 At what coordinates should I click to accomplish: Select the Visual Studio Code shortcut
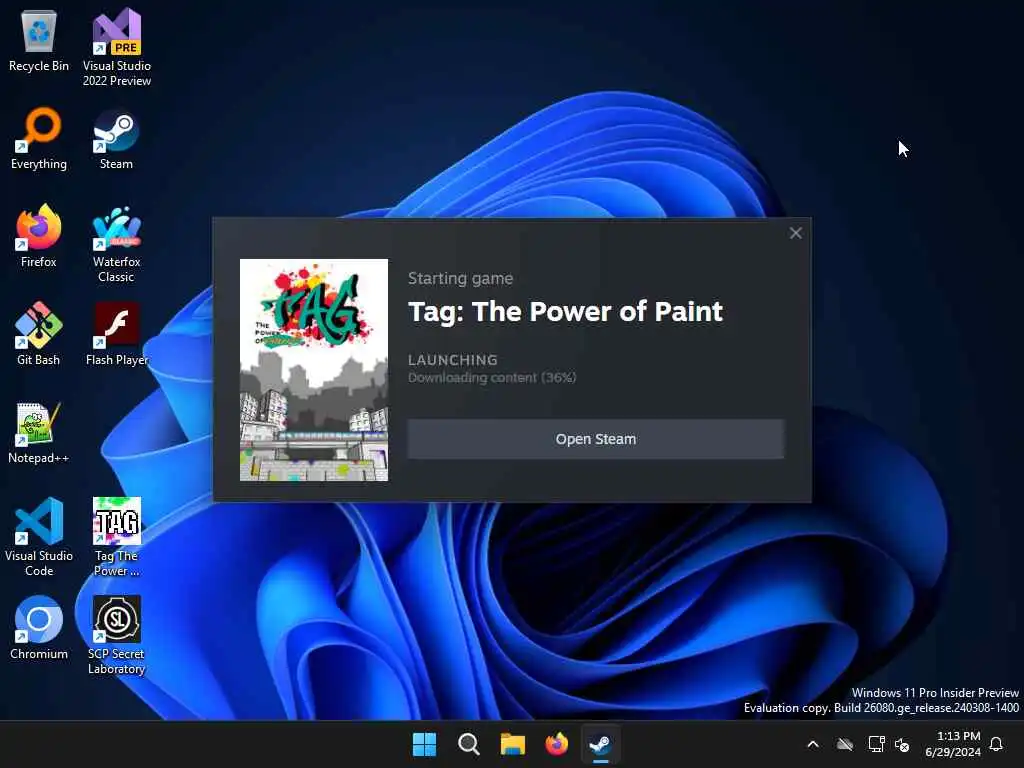tap(39, 537)
